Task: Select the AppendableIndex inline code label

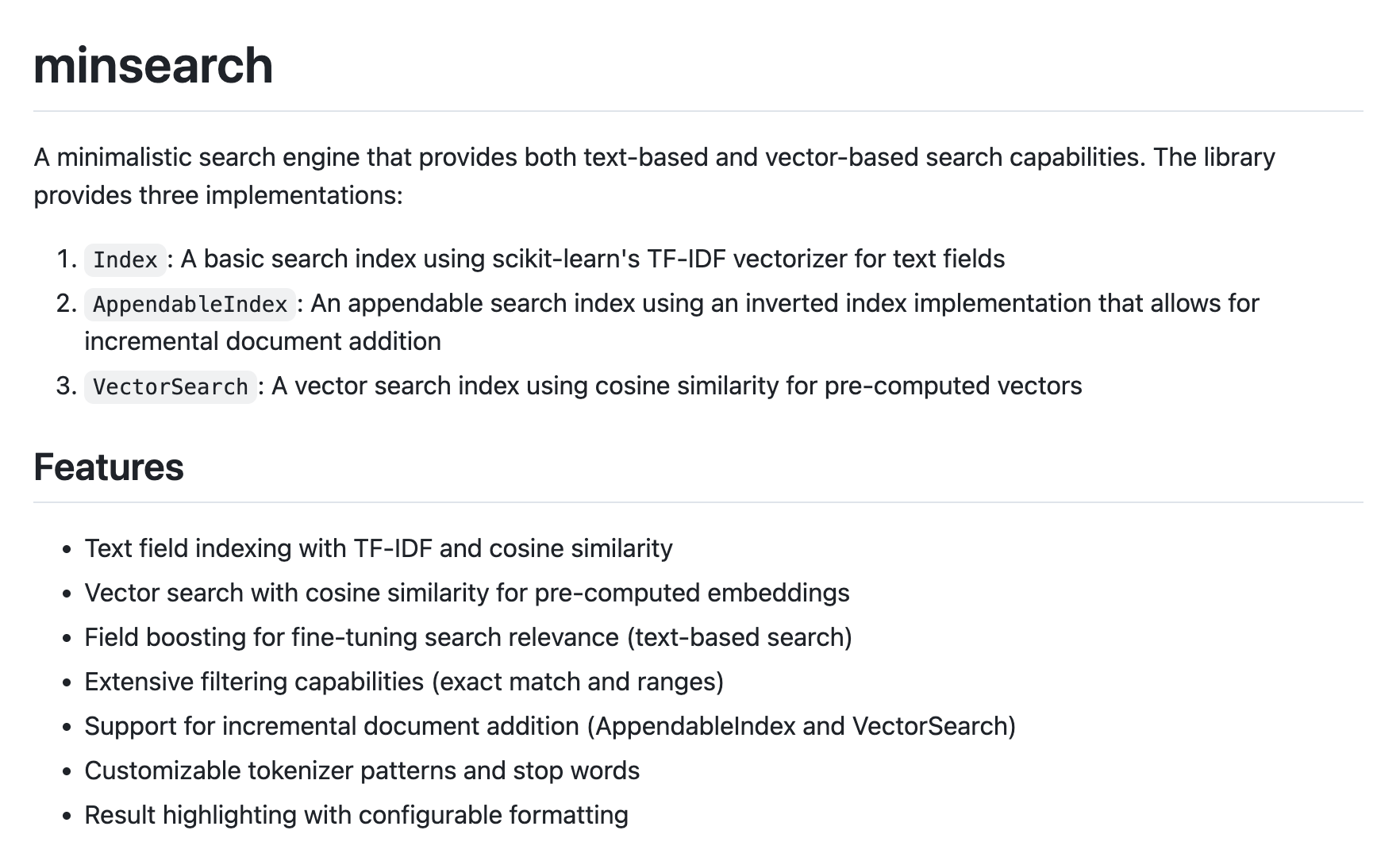Action: [190, 304]
